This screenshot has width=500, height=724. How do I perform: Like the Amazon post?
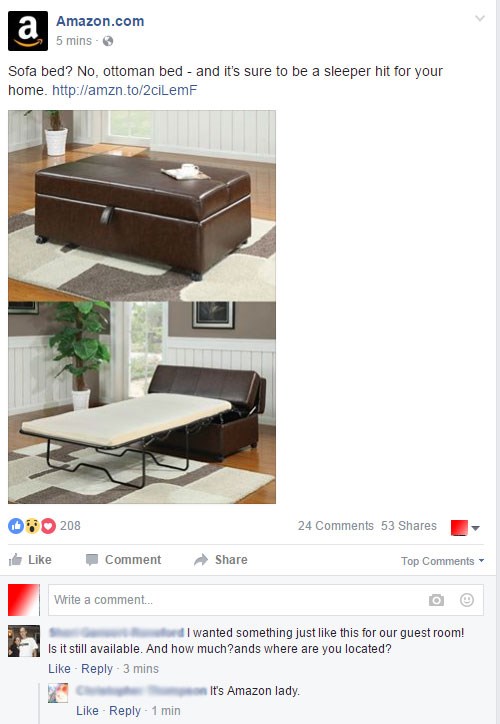30,560
